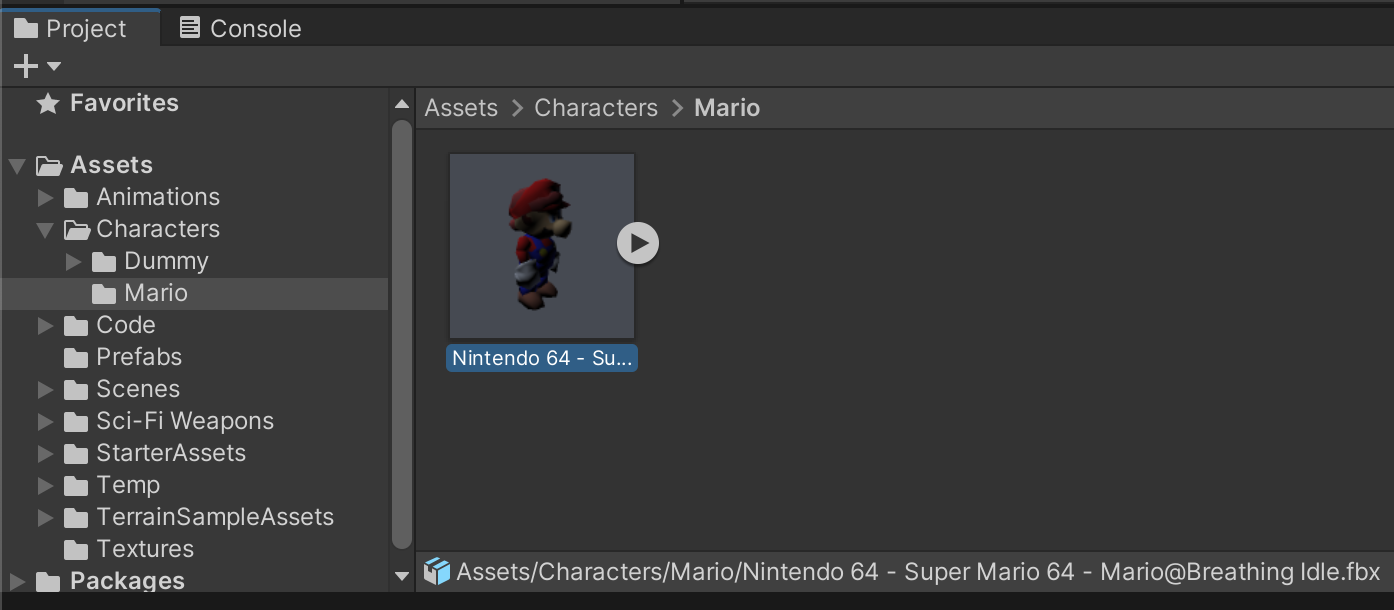Select the Mario model thumbnail

click(541, 245)
